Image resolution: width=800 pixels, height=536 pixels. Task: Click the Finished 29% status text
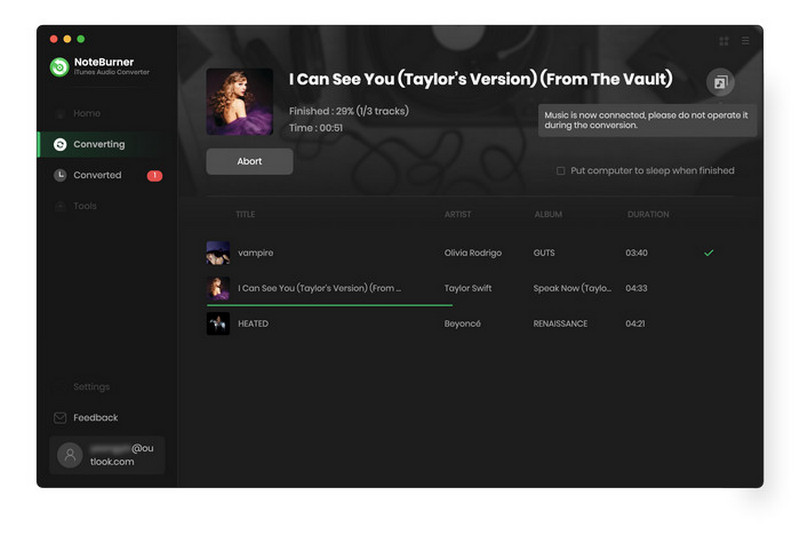348,111
